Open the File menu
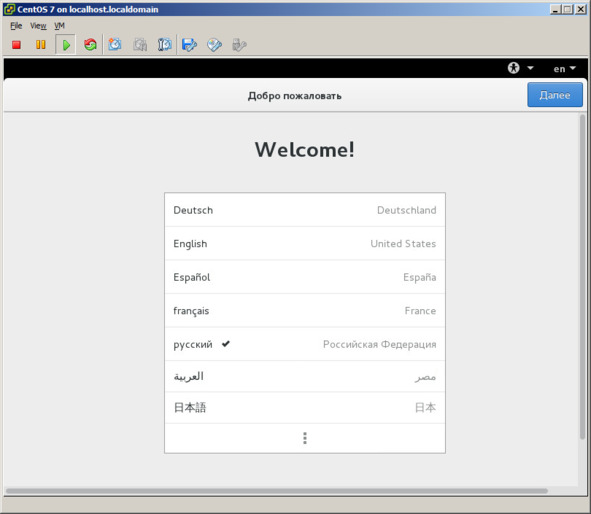The height and width of the screenshot is (514, 591). point(16,26)
